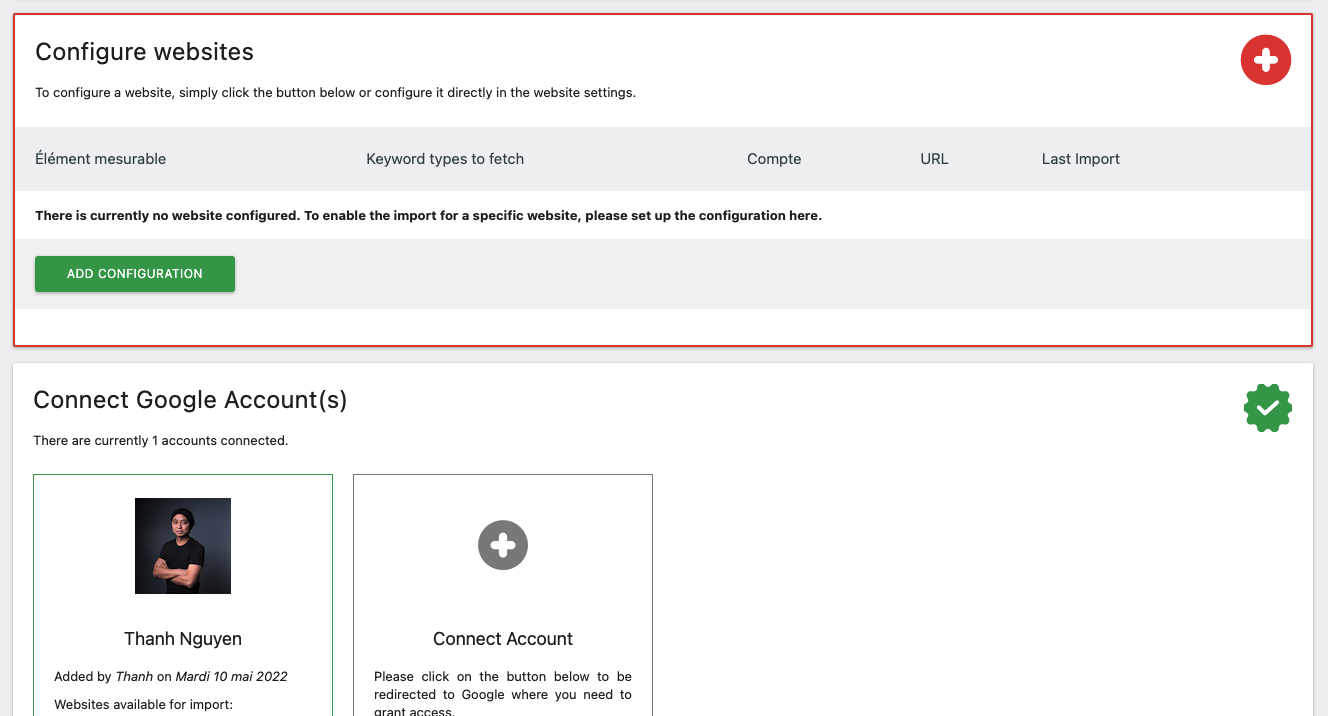Click the Élément mesurable column header
This screenshot has height=716, width=1328.
(101, 159)
